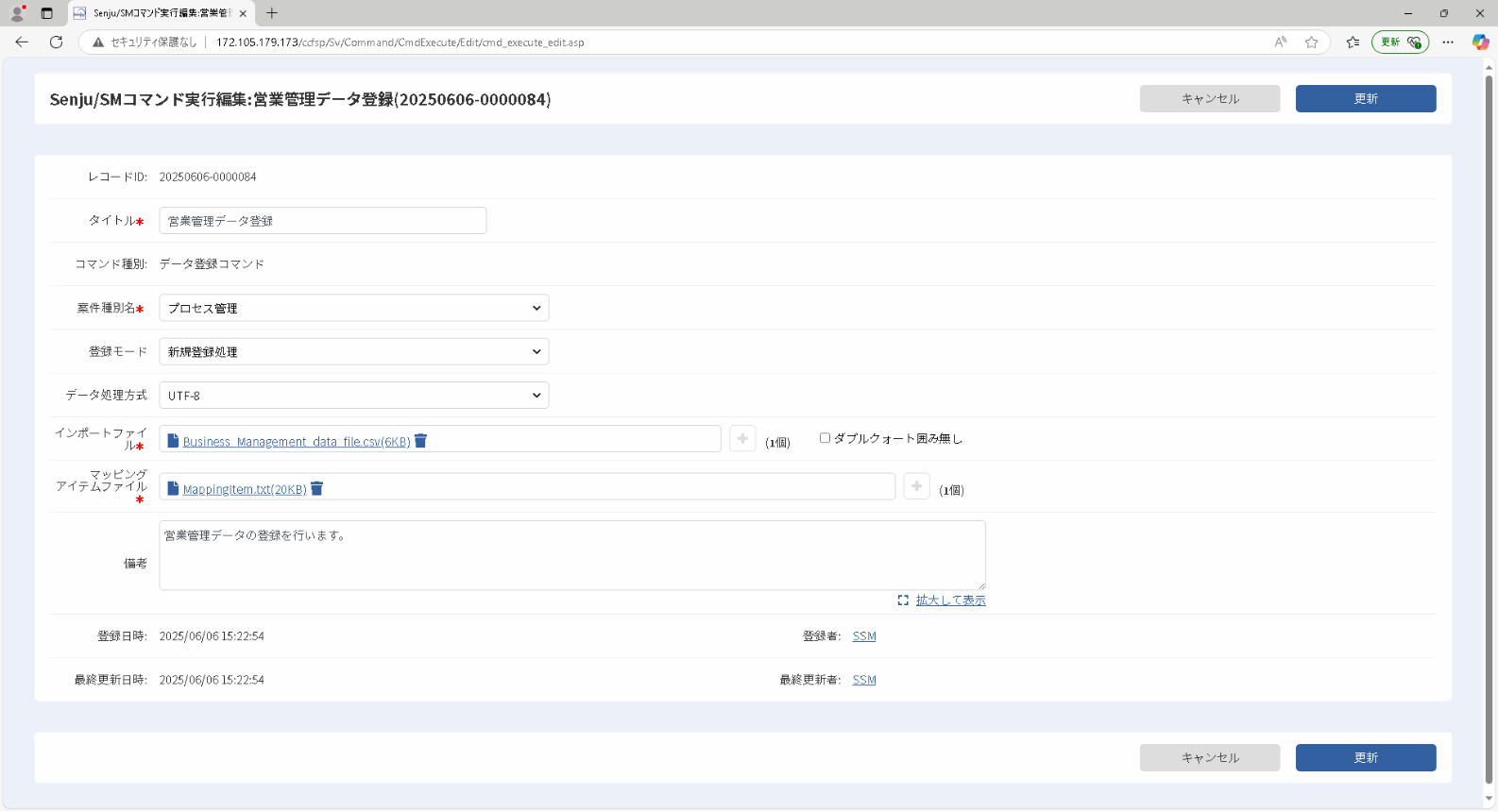The width and height of the screenshot is (1498, 812).
Task: Open a new browser tab
Action: tap(272, 13)
